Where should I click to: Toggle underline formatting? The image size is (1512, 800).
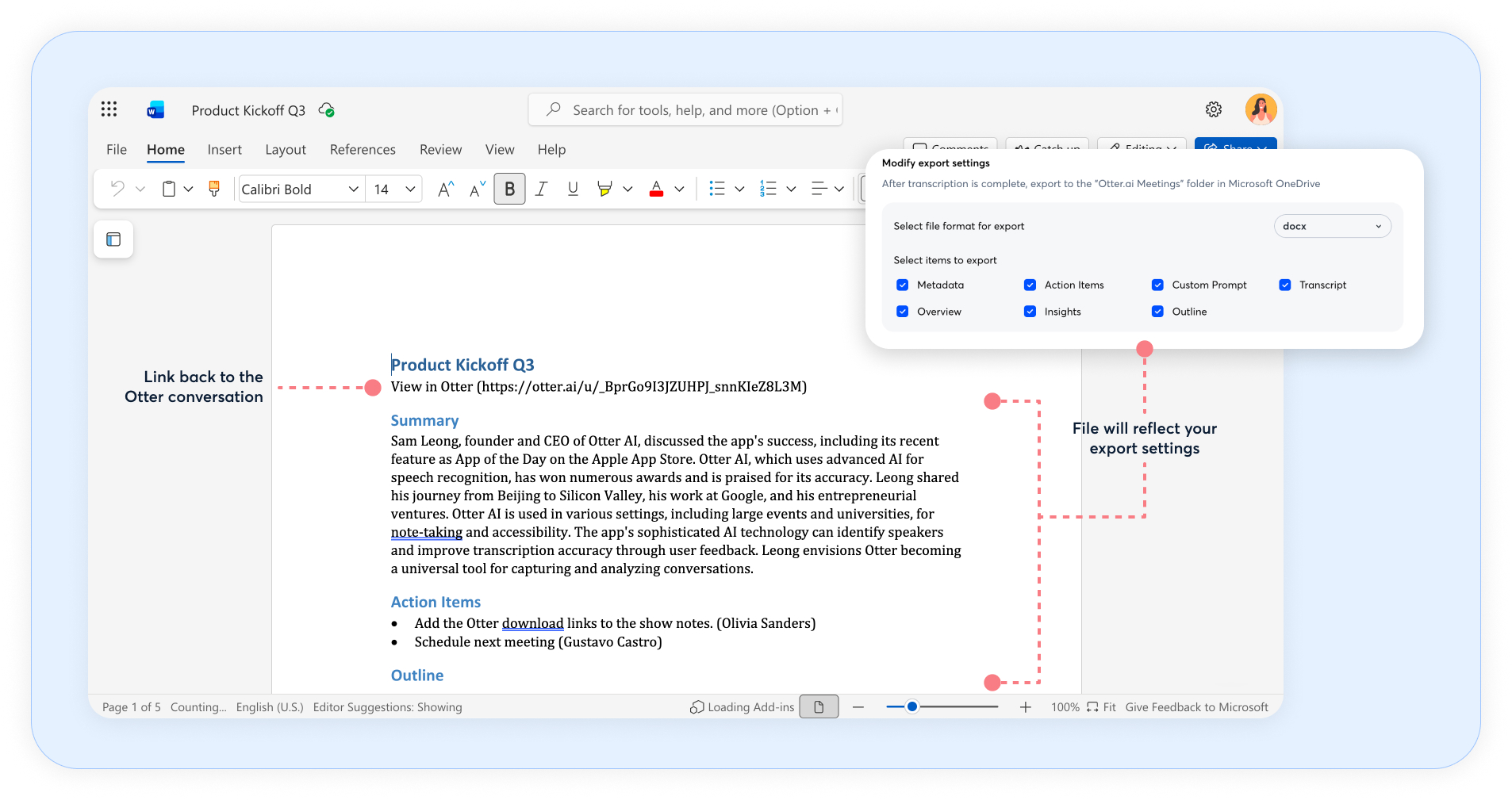[x=573, y=189]
